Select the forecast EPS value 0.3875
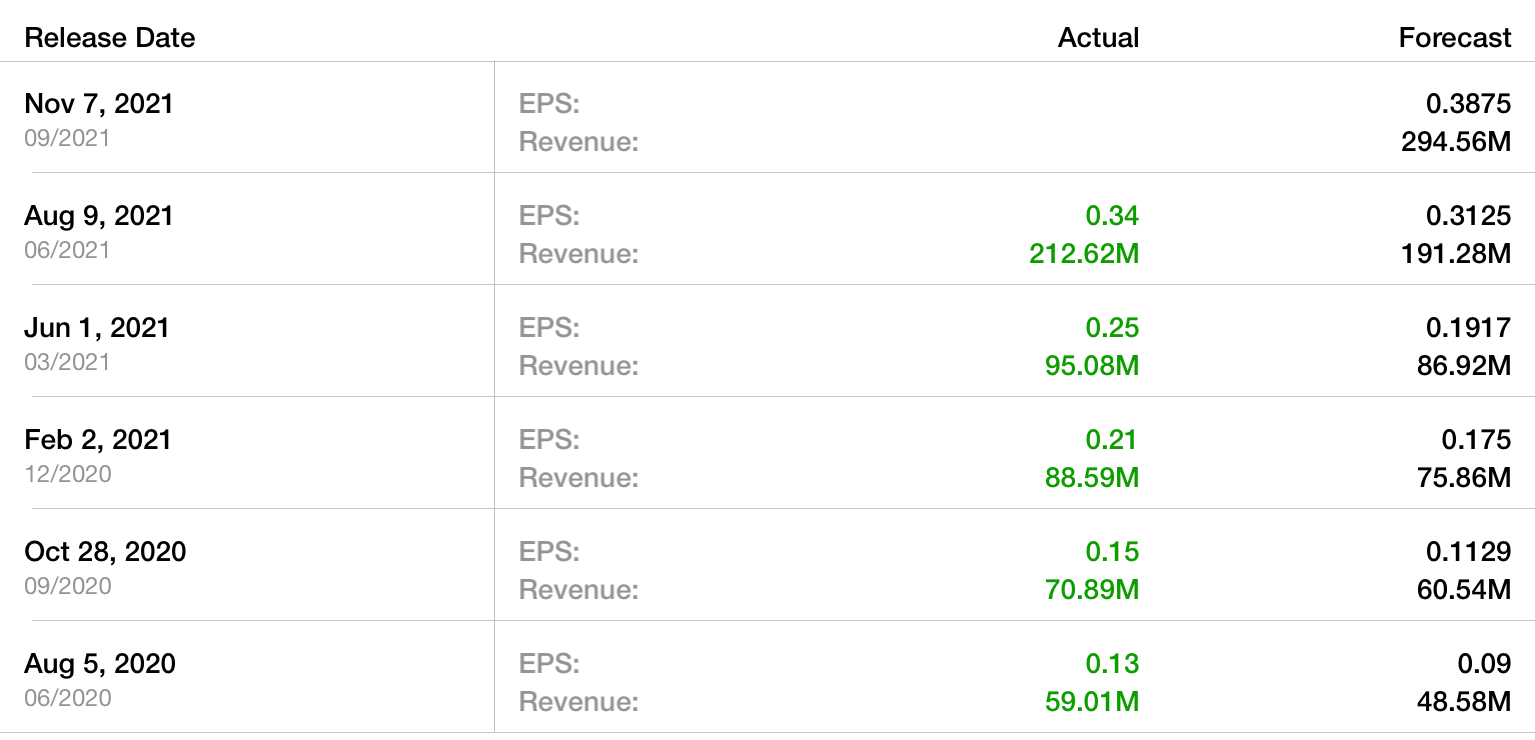The image size is (1535, 740). (1468, 104)
